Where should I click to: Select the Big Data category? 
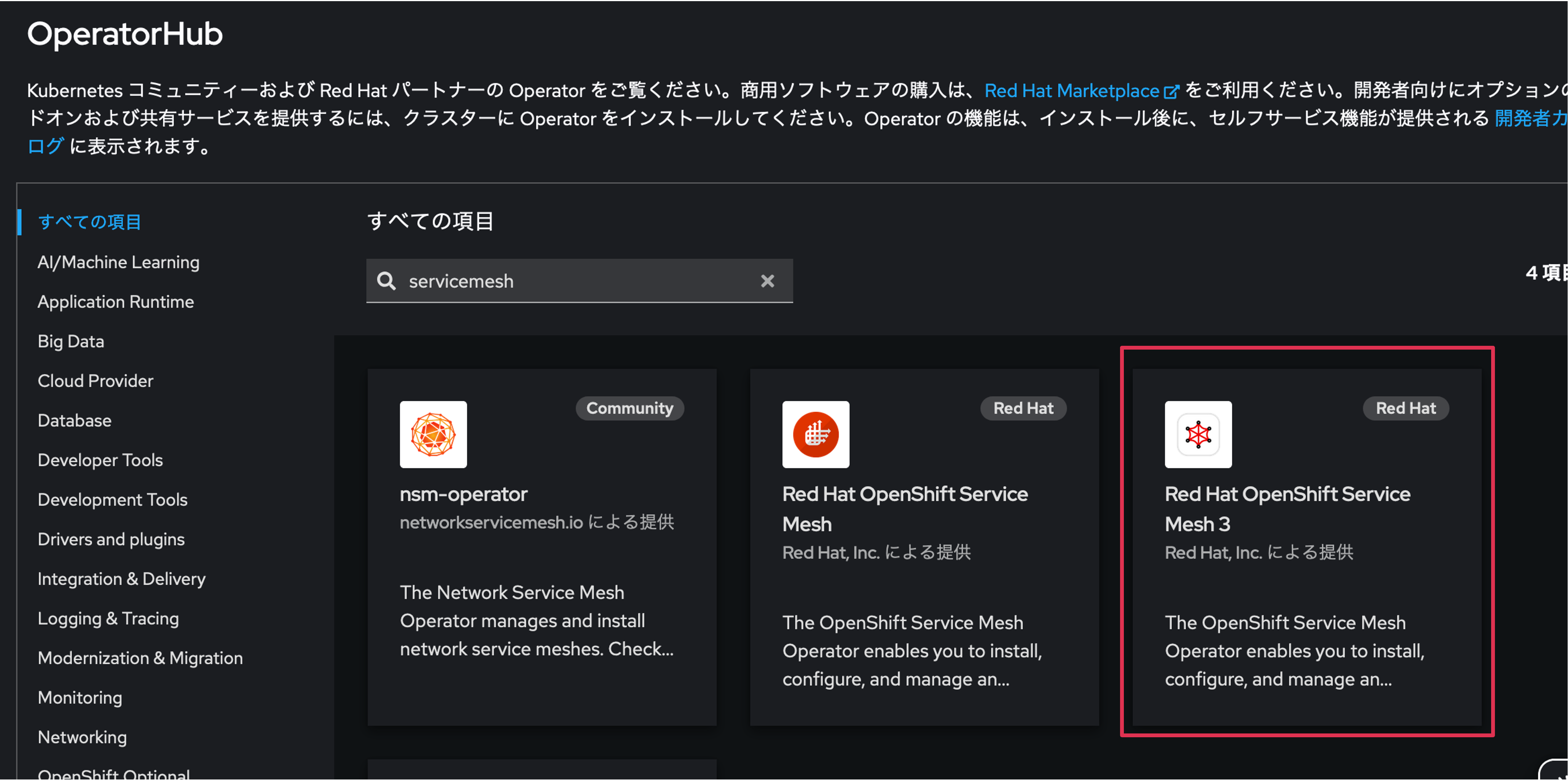71,340
